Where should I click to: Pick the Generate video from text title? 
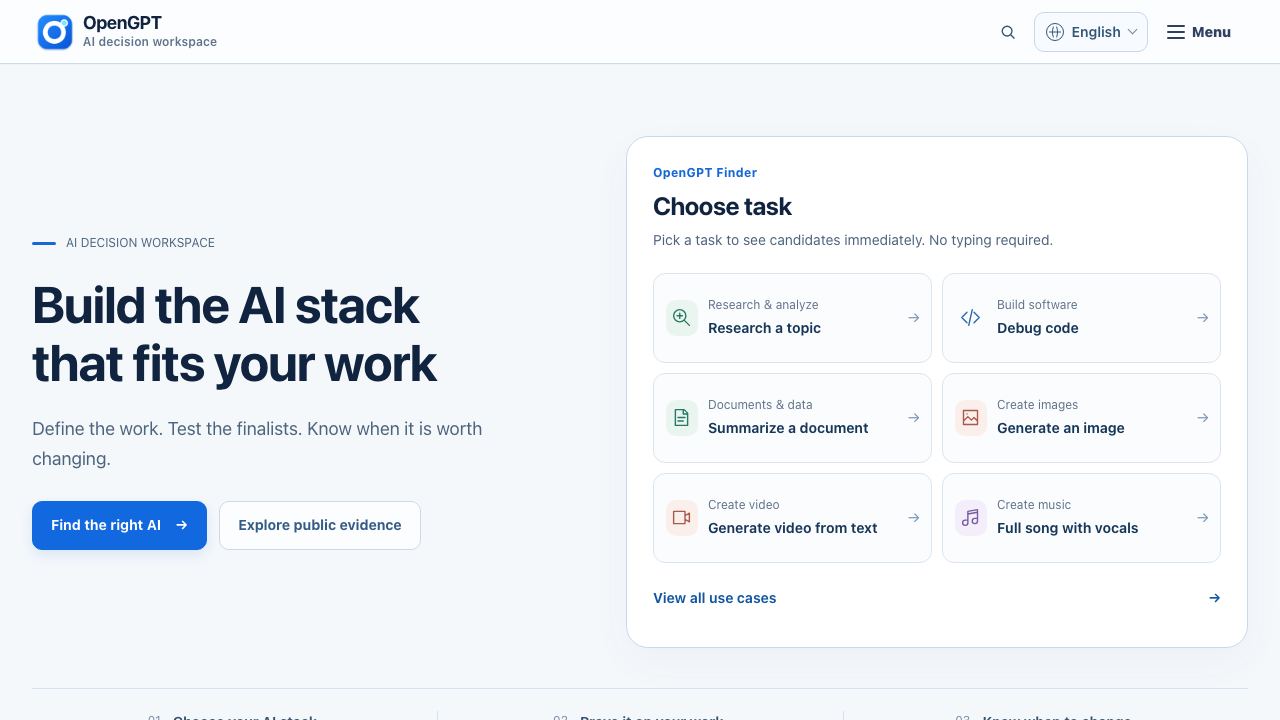pyautogui.click(x=792, y=528)
